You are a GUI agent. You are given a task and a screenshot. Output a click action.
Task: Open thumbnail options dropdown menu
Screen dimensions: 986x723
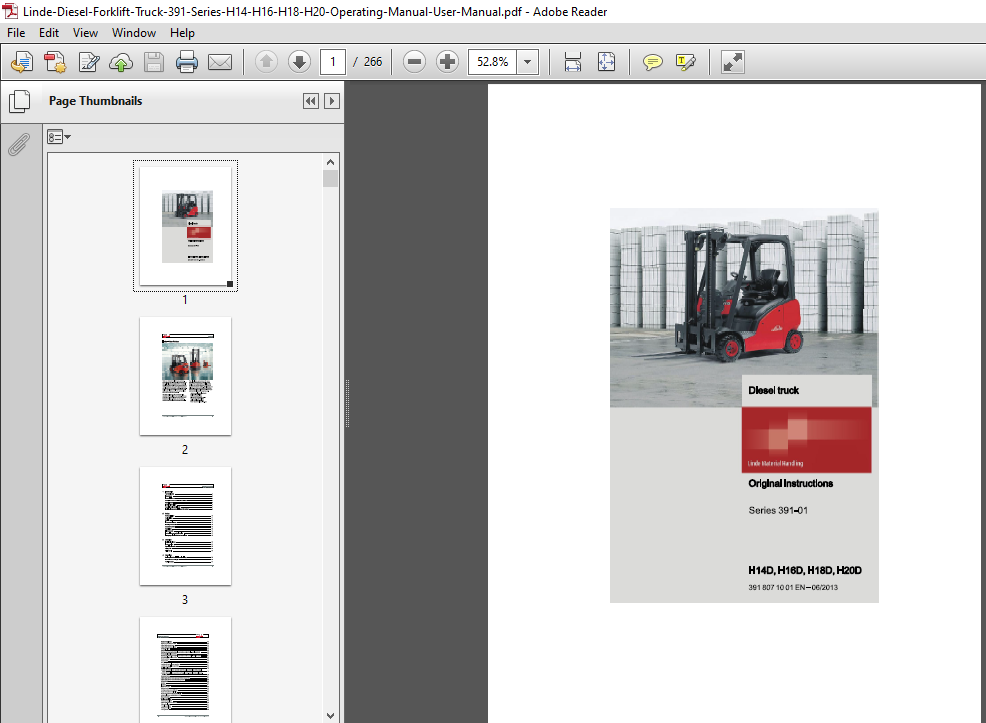58,137
